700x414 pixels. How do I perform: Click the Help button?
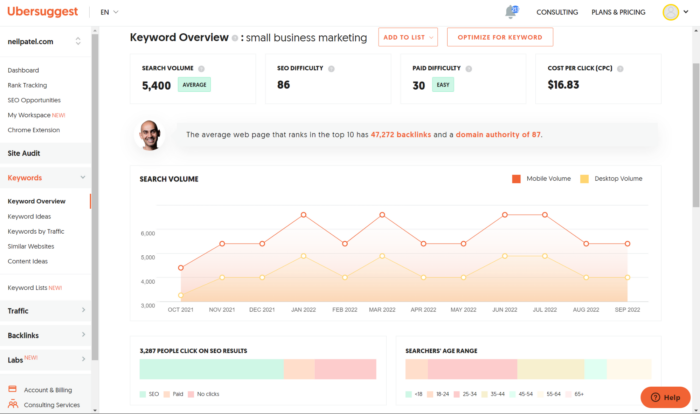coord(665,397)
